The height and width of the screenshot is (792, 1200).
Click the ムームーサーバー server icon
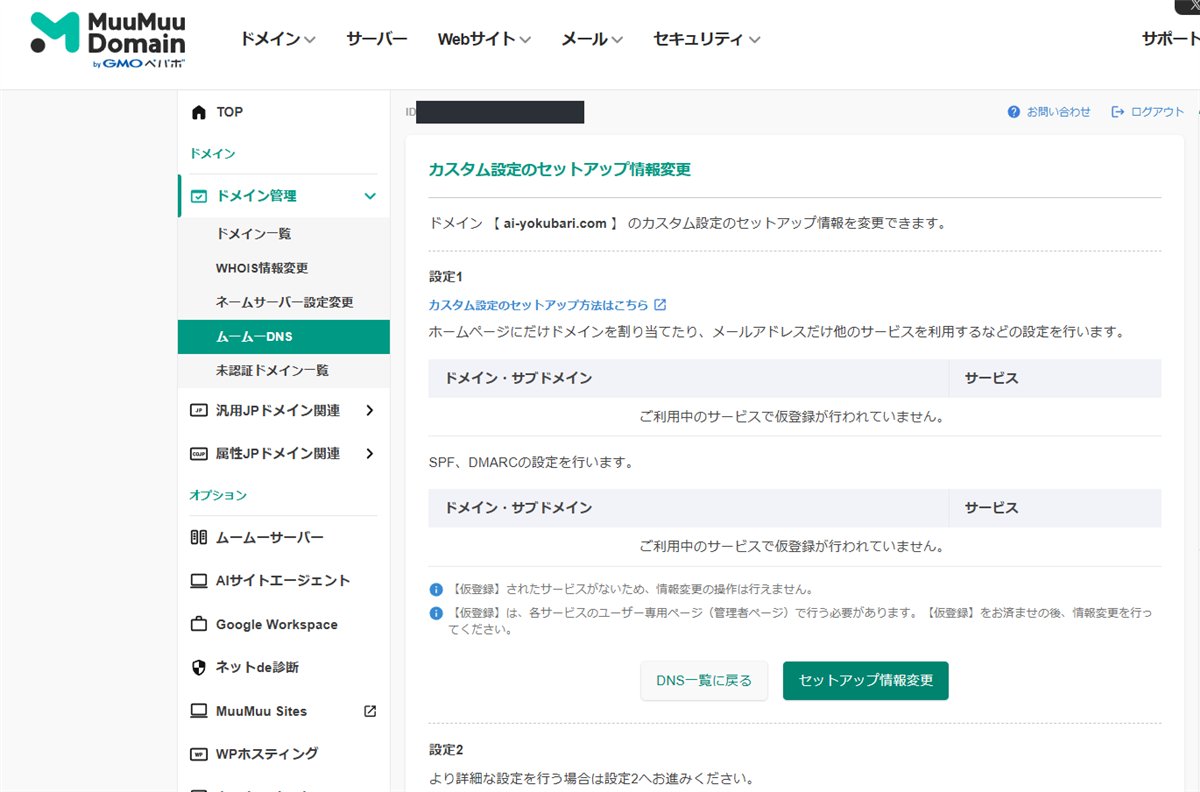(x=198, y=538)
